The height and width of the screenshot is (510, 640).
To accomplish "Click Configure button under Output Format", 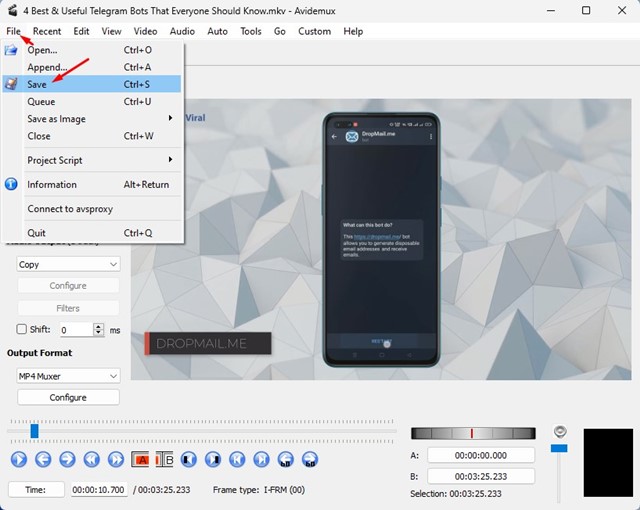I will (68, 397).
